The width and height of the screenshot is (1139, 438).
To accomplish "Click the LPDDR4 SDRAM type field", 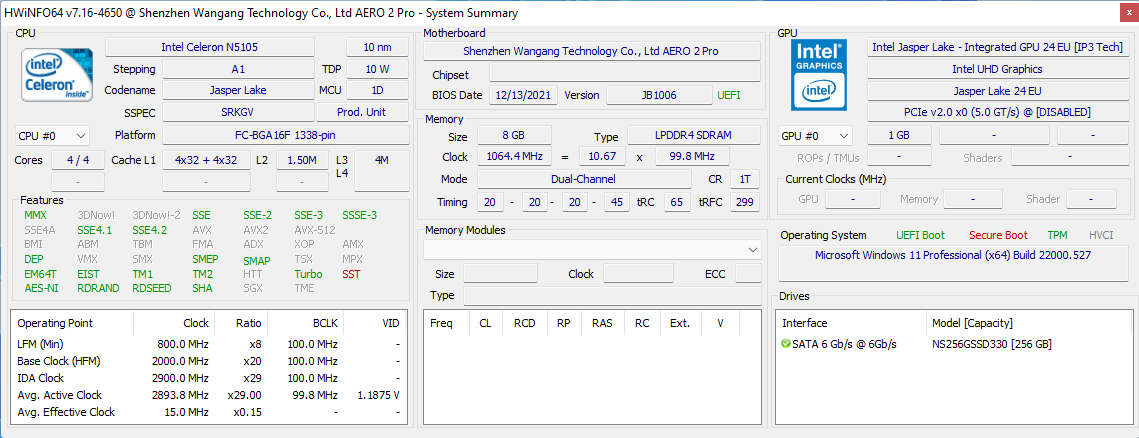I will (694, 136).
